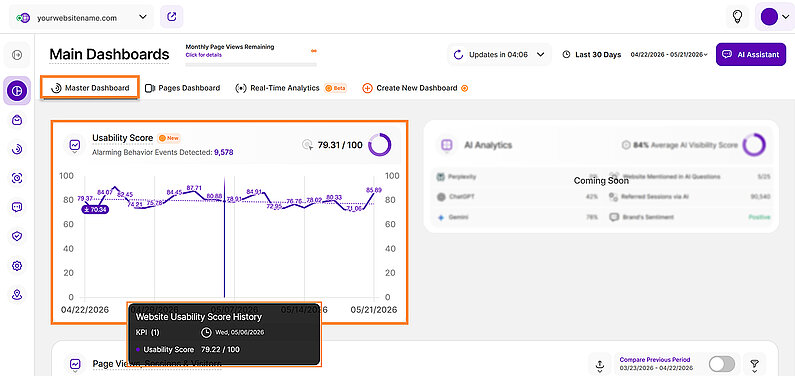Click monthly page views remaining progress bar
The image size is (795, 376).
[251, 64]
